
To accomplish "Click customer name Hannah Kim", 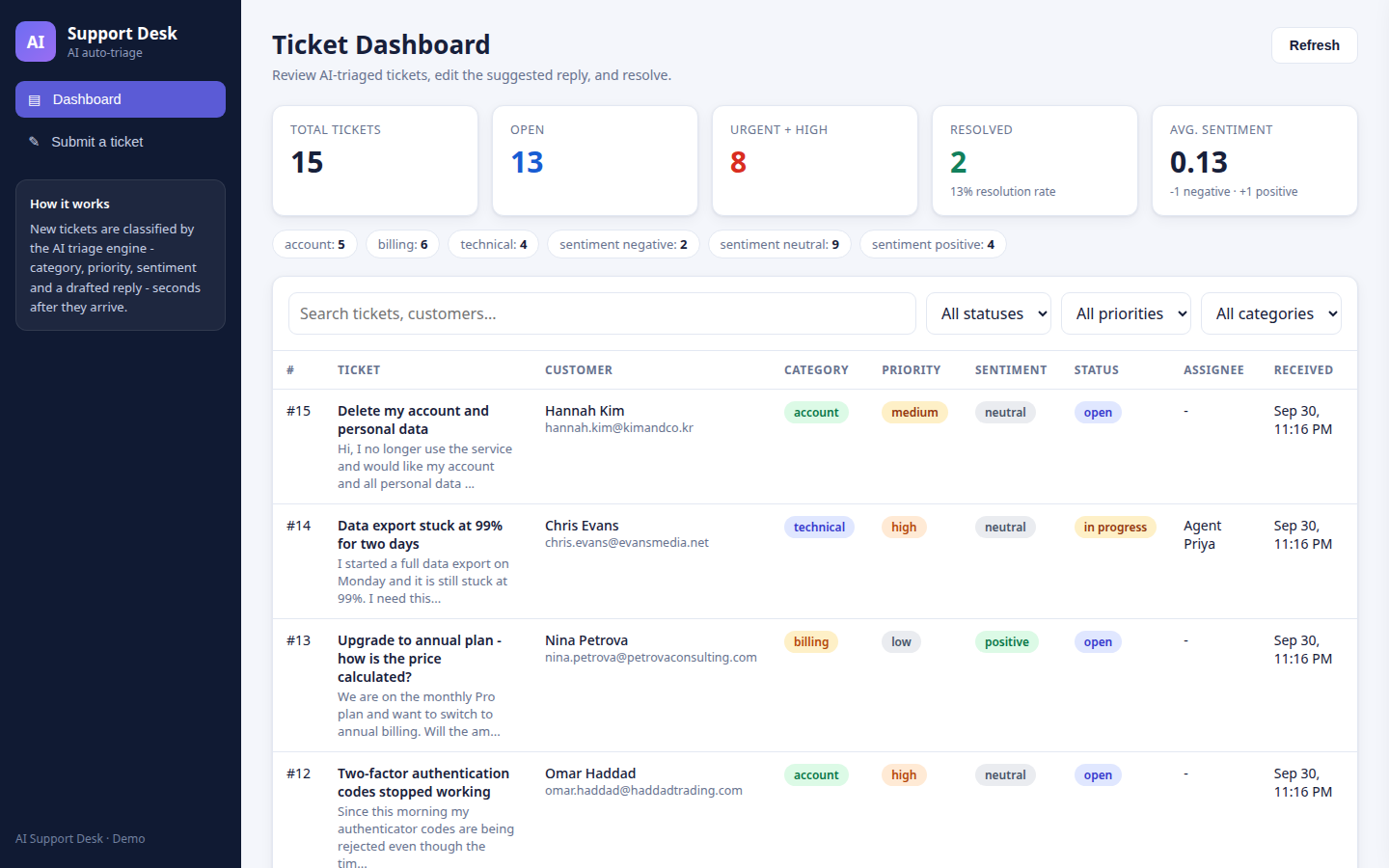I will (x=585, y=411).
